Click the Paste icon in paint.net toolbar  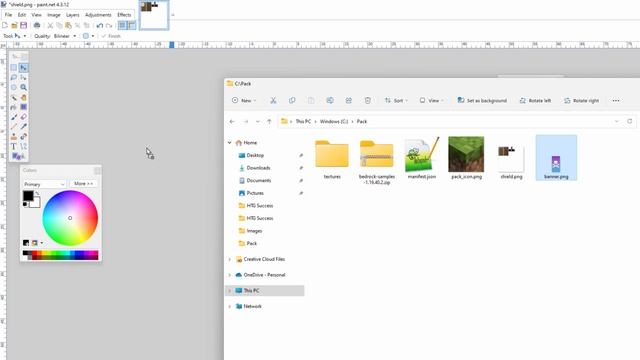pyautogui.click(x=68, y=25)
